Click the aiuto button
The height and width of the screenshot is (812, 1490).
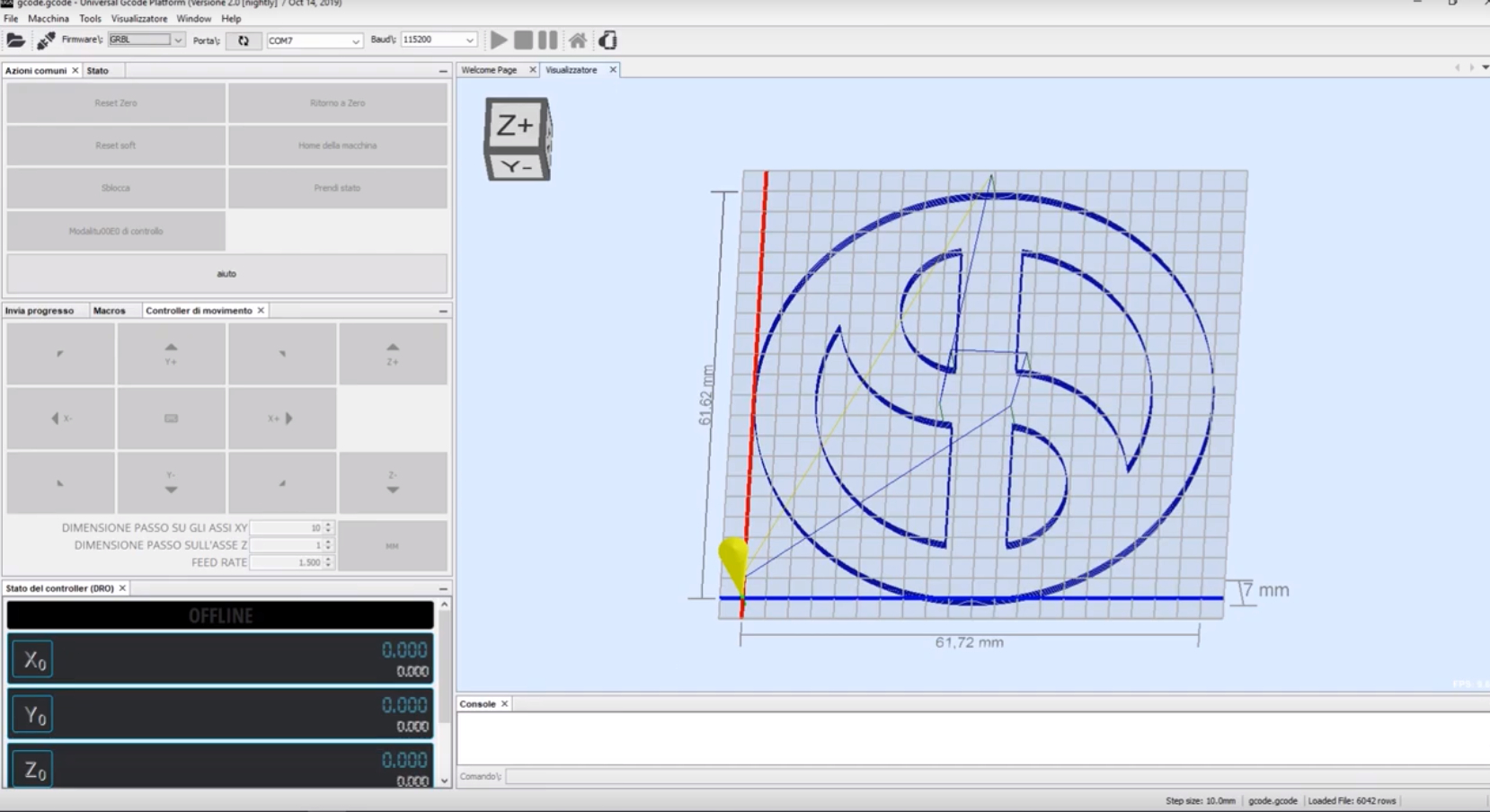[226, 273]
